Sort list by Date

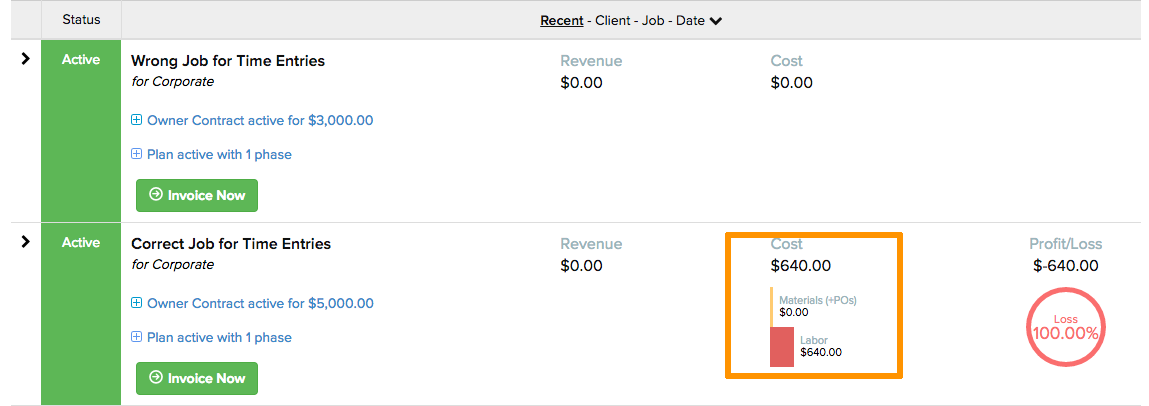pos(690,21)
